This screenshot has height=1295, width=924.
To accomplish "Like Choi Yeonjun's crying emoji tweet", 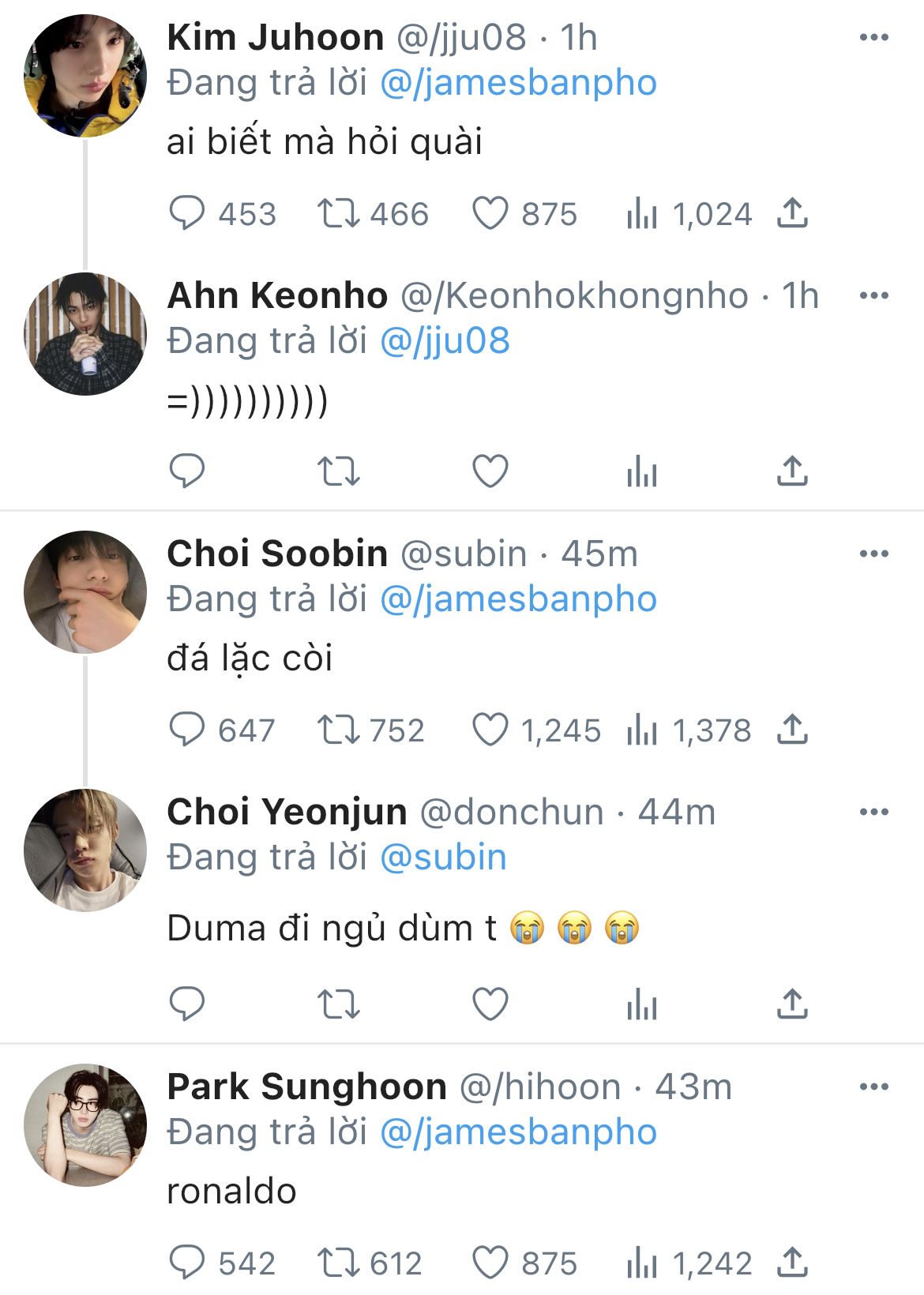I will point(490,1004).
